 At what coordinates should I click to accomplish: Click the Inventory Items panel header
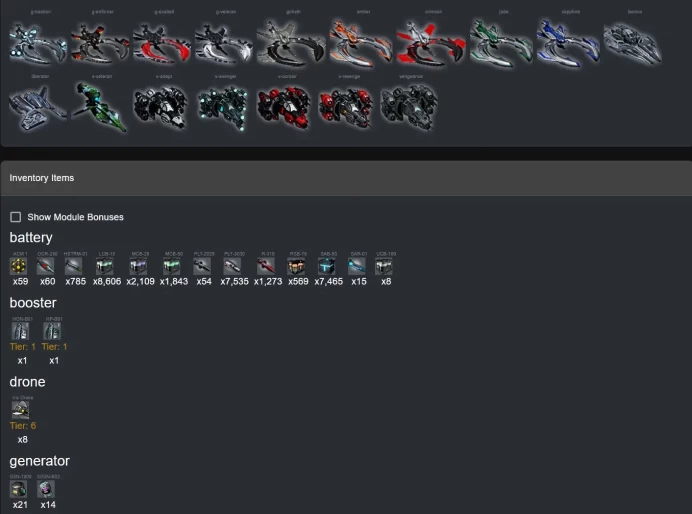click(x=346, y=178)
